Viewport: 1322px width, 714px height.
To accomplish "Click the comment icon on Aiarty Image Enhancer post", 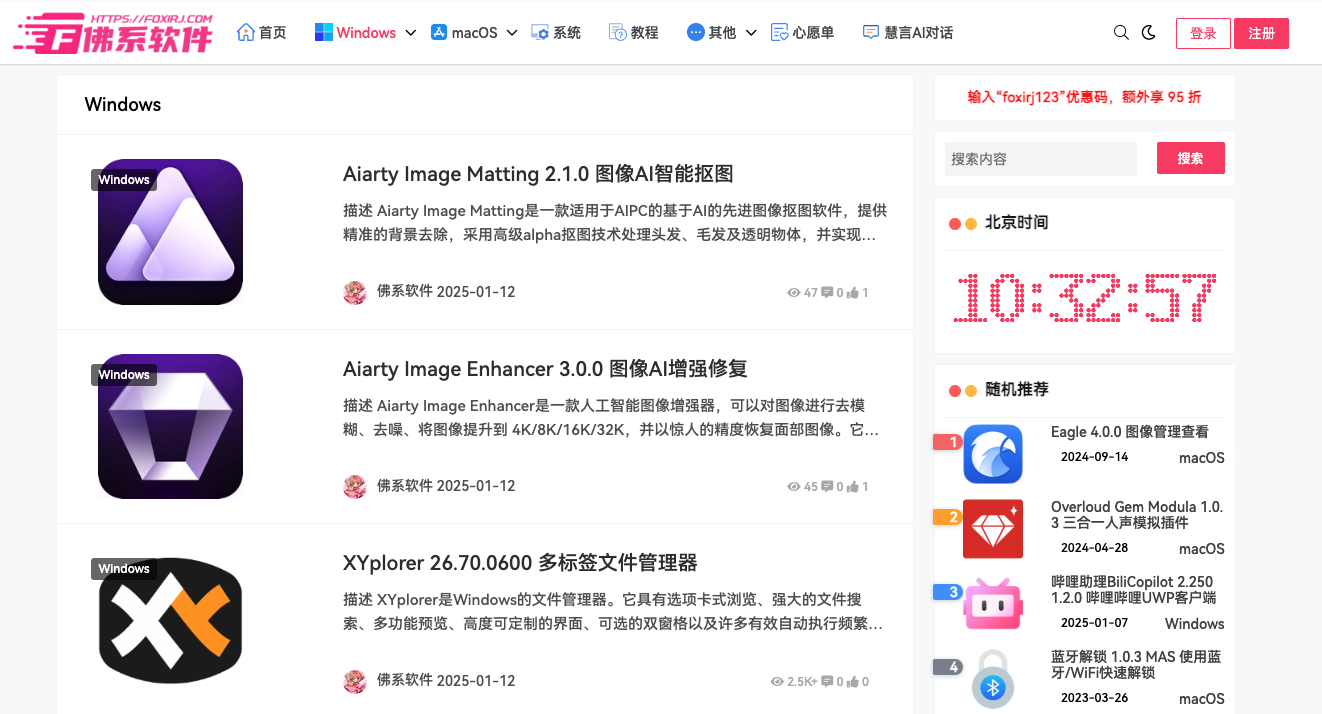I will click(827, 487).
